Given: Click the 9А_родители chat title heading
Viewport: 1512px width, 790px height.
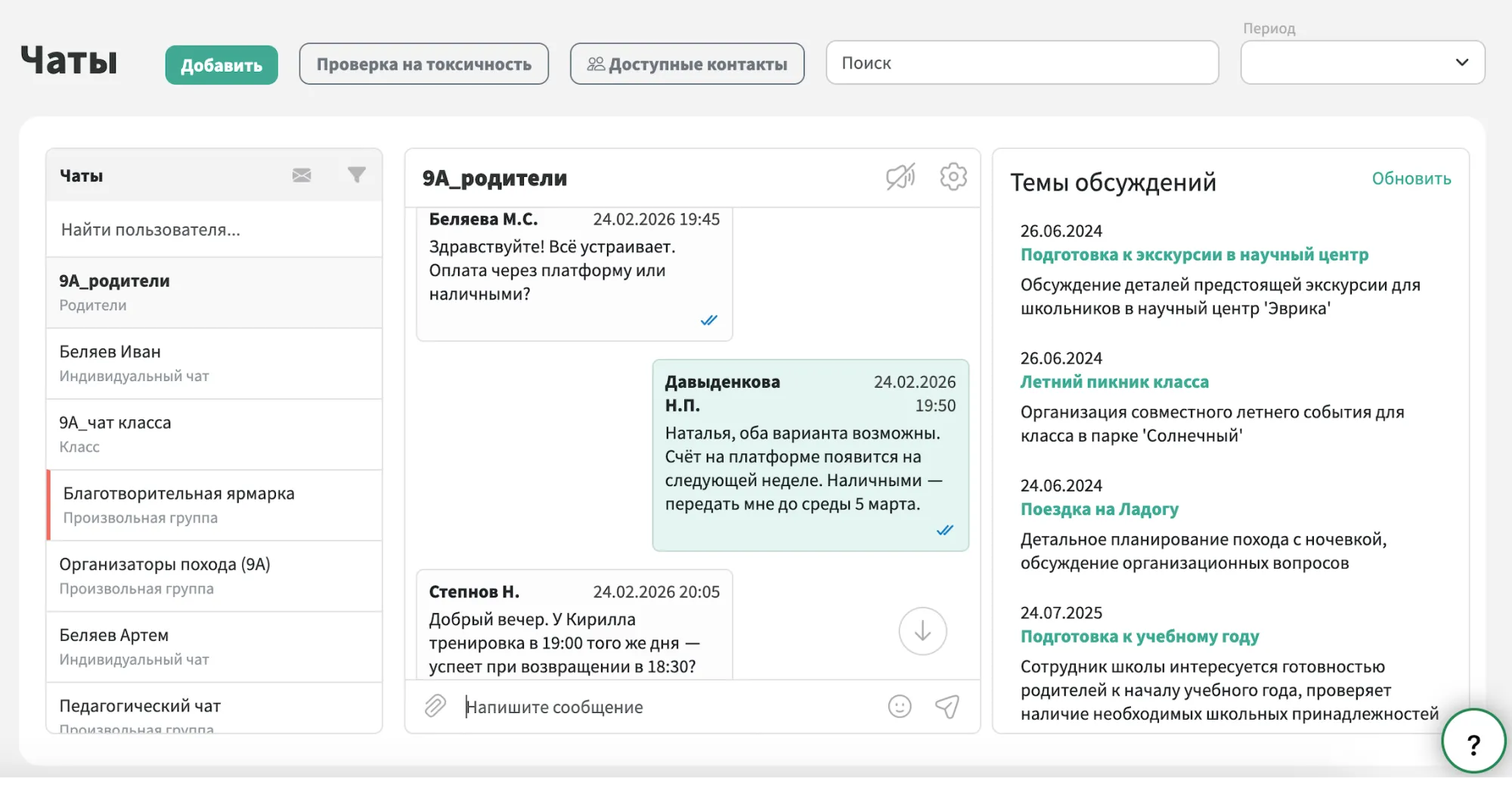Looking at the screenshot, I should (494, 178).
